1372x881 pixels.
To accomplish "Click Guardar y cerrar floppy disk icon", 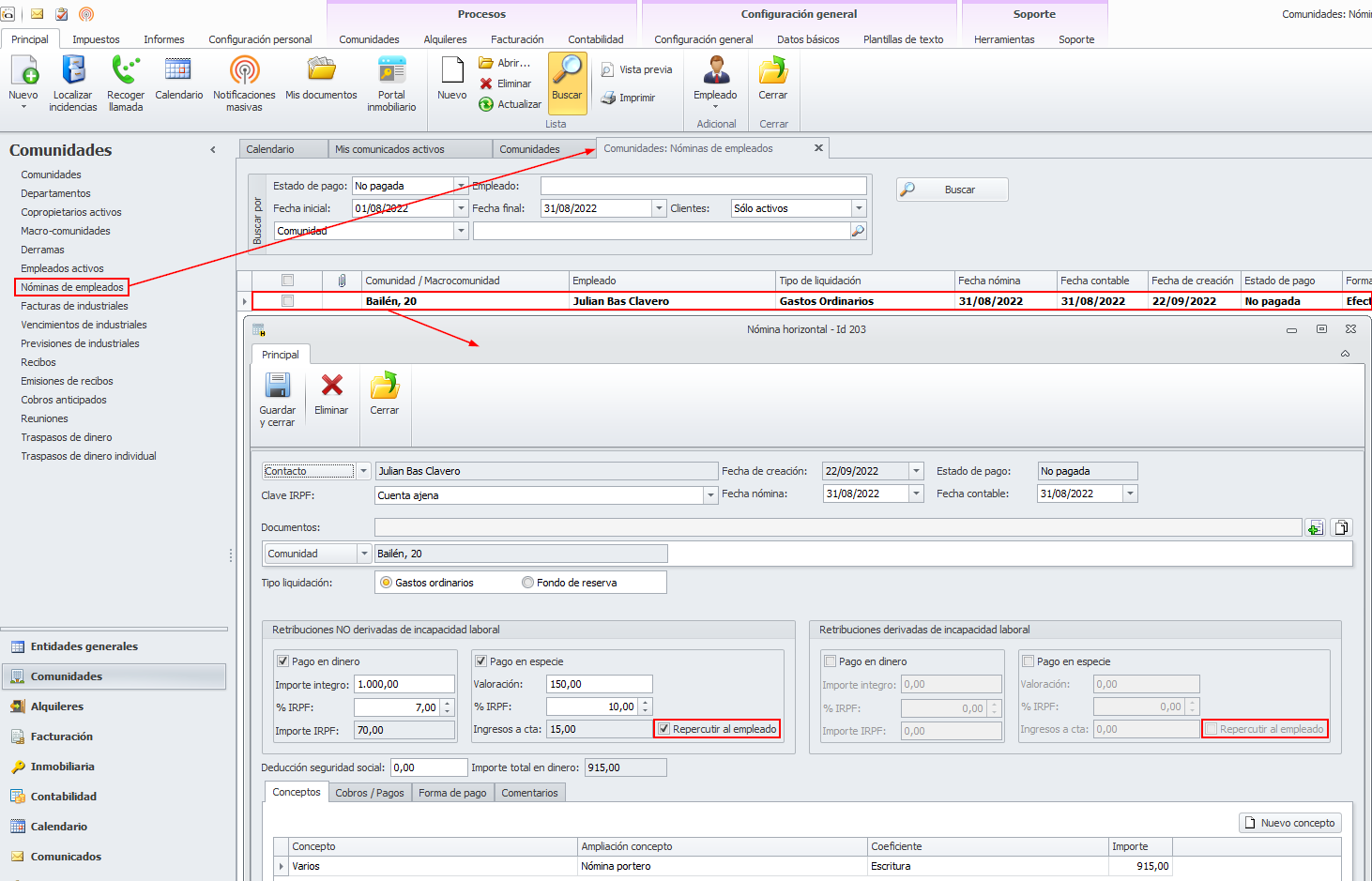I will click(x=278, y=387).
